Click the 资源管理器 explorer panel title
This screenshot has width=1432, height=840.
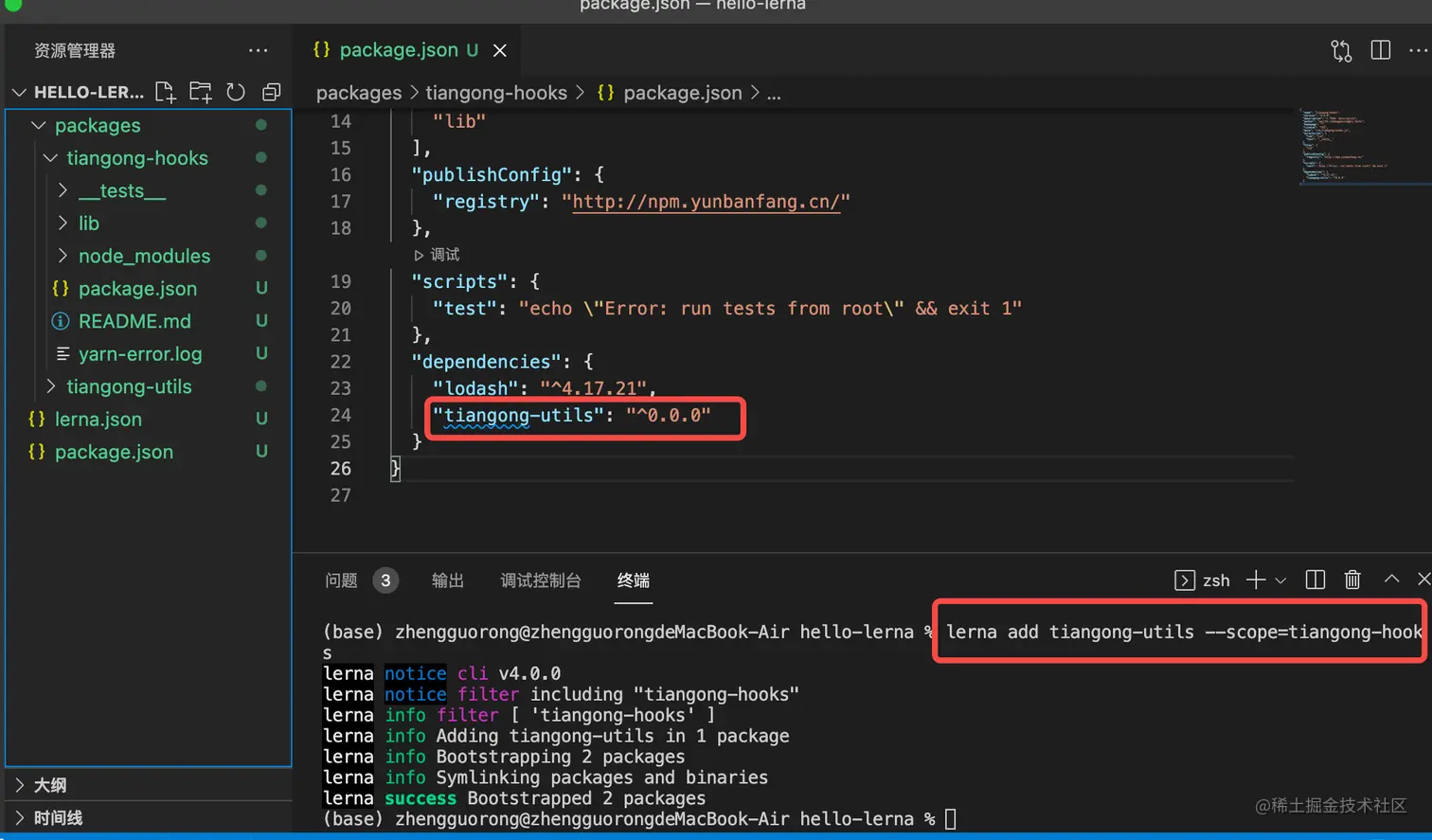[x=75, y=51]
